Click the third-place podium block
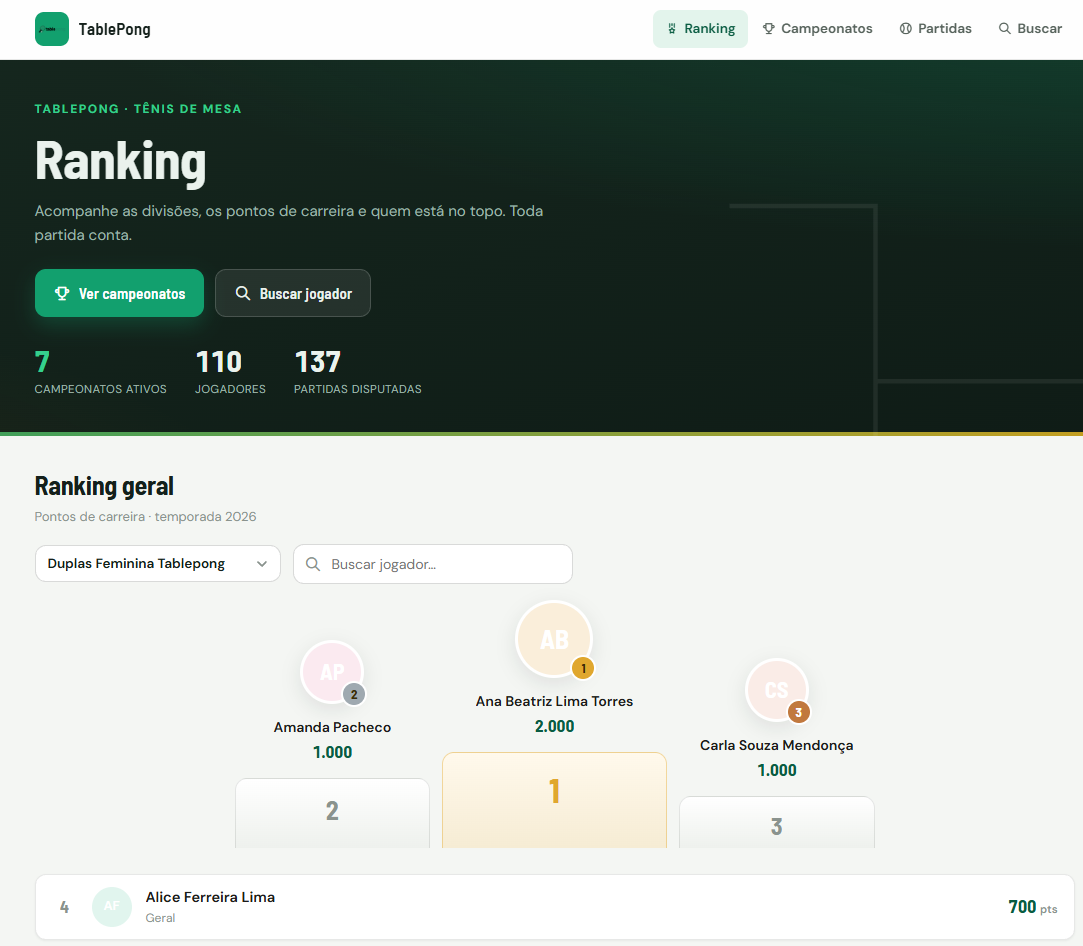The width and height of the screenshot is (1083, 946). (777, 822)
